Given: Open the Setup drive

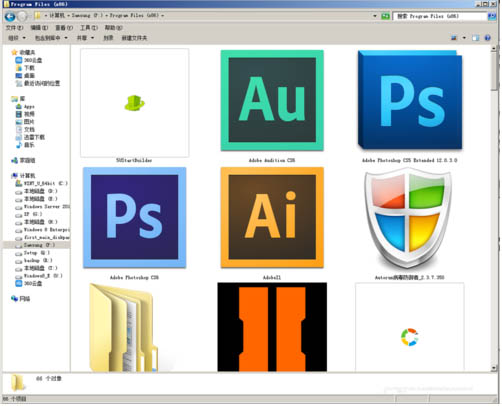Looking at the screenshot, I should coord(33,253).
